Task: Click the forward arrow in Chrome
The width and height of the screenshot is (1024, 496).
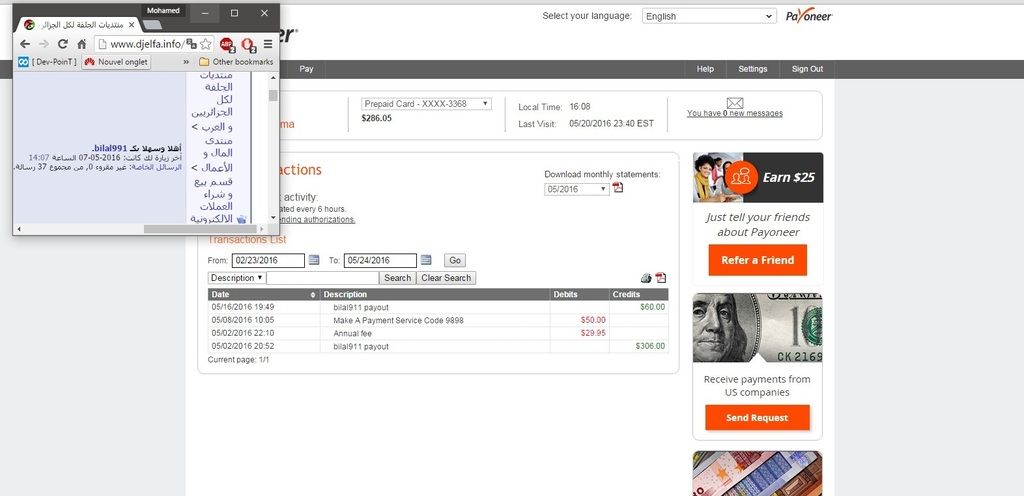Action: pos(44,44)
